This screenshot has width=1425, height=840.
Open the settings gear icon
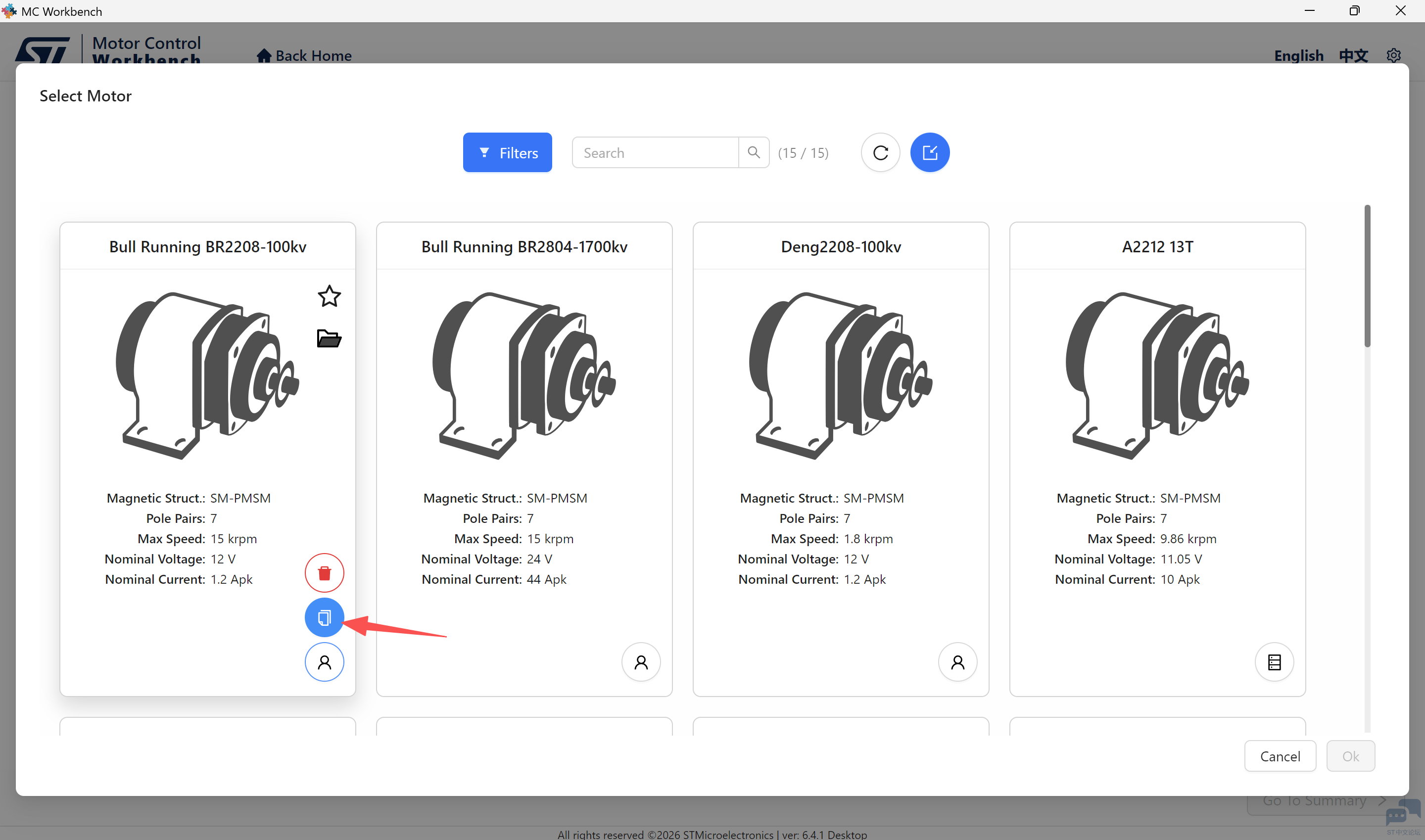pyautogui.click(x=1393, y=55)
